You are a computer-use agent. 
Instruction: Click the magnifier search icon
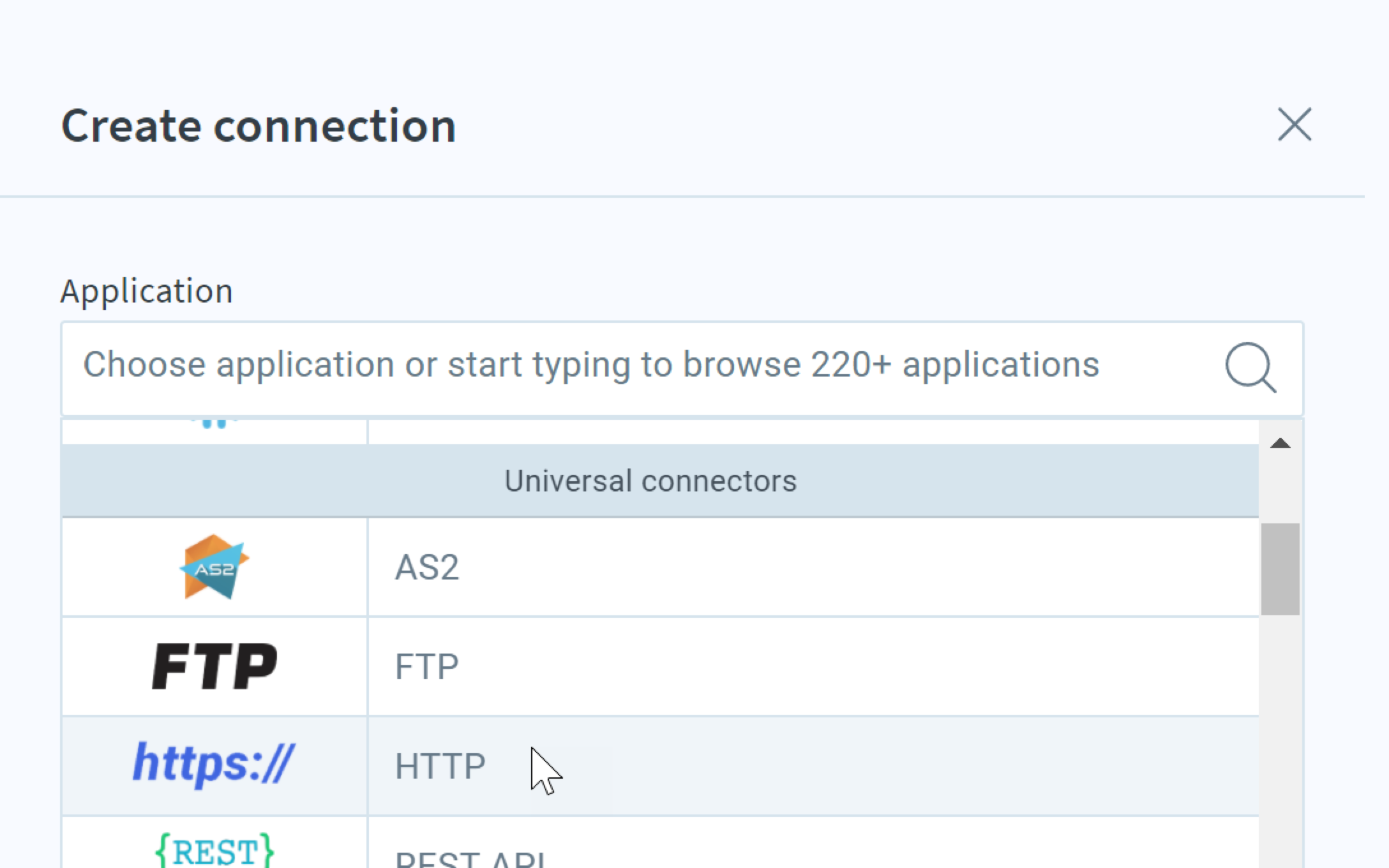click(x=1250, y=368)
